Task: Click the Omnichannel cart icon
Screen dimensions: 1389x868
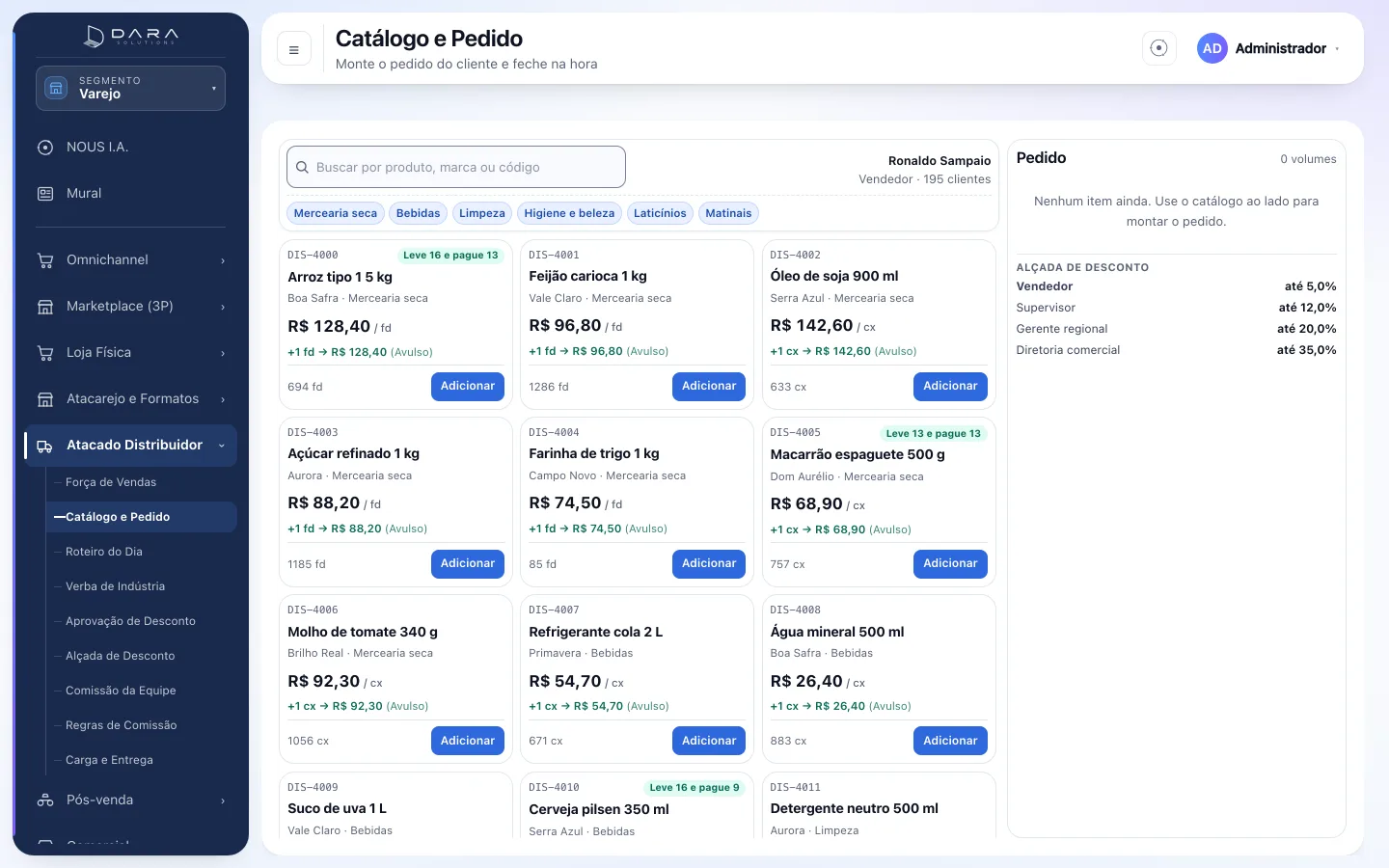Action: point(45,260)
